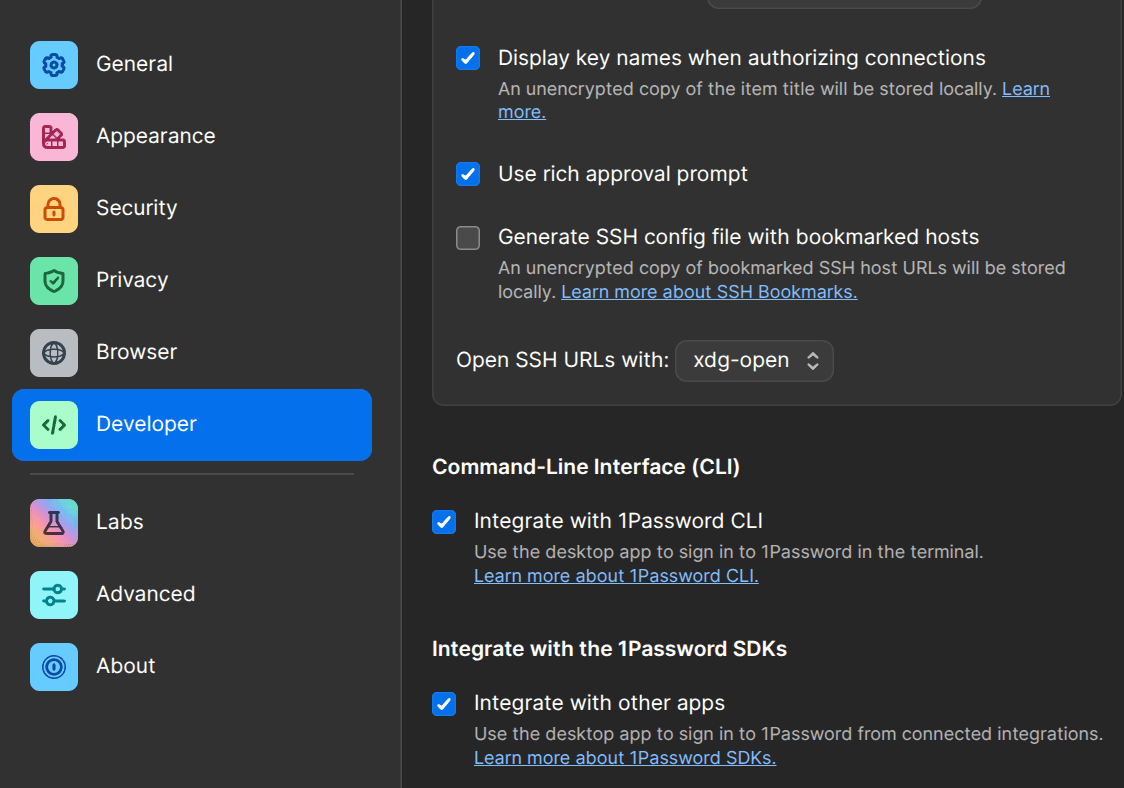Click the General gear icon
This screenshot has height=788, width=1124.
tap(54, 65)
